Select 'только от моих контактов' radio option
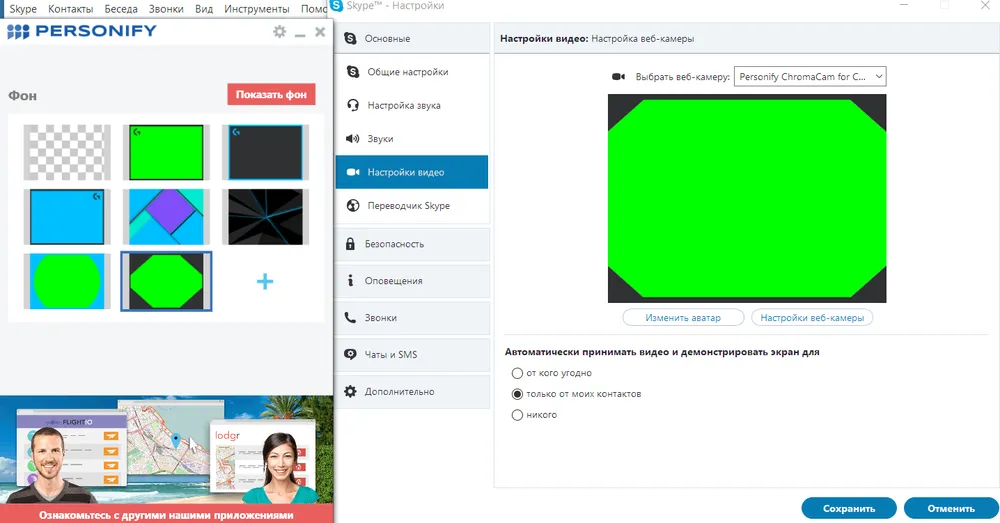Screen dimensions: 1000x523 coord(517,394)
